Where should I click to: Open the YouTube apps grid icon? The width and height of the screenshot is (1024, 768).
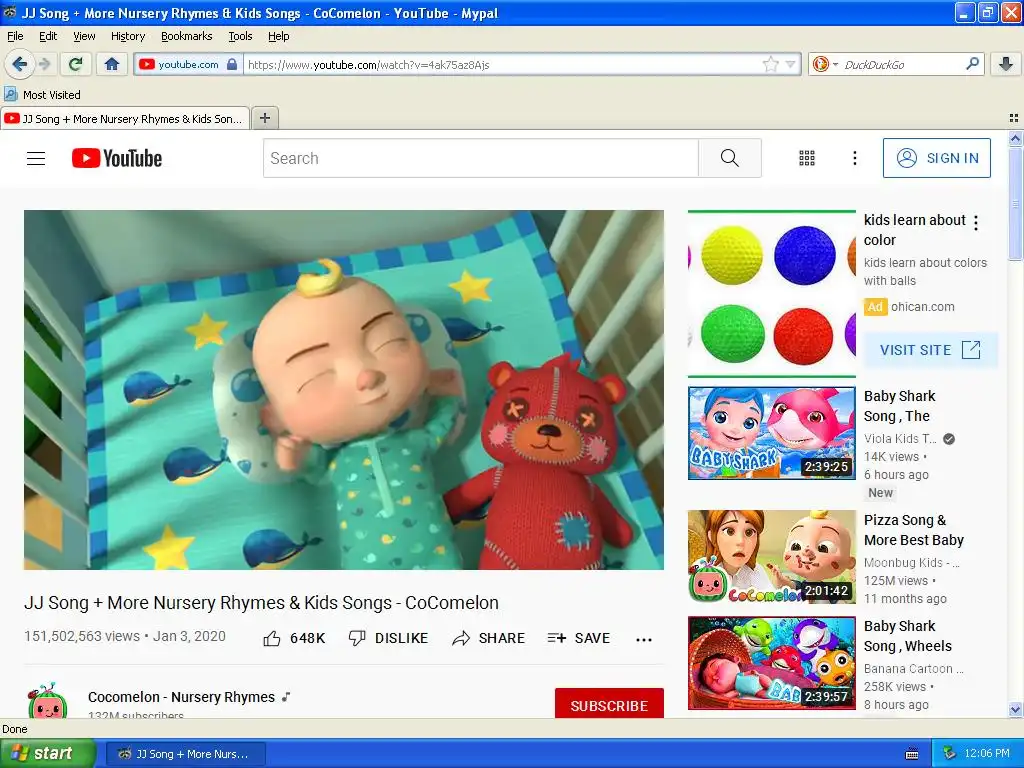[x=807, y=158]
